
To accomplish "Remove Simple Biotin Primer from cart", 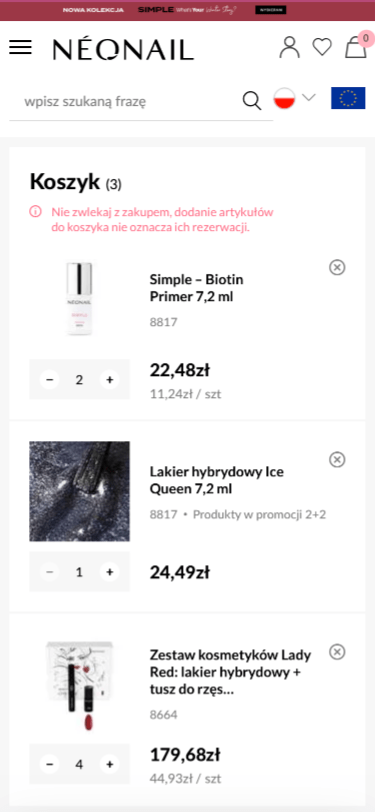I will point(337,267).
